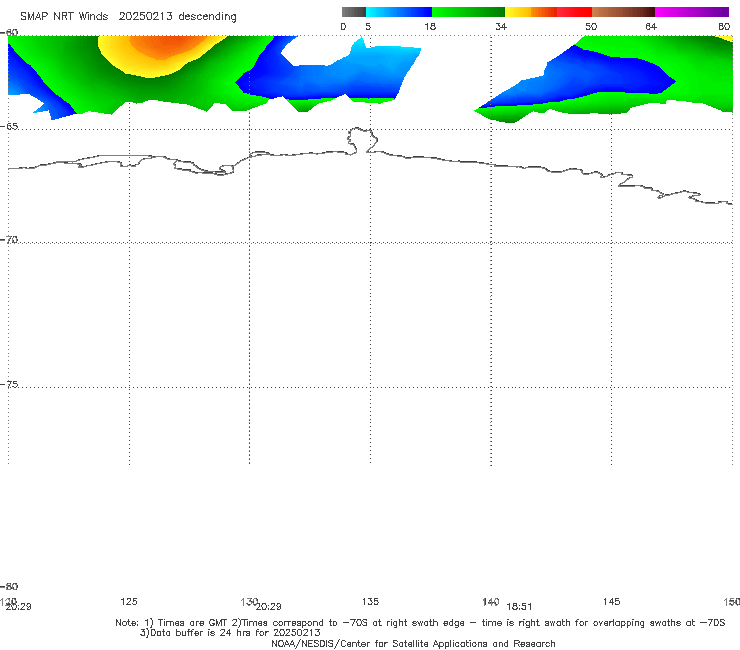Click the swath time '18:51'

tap(519, 607)
